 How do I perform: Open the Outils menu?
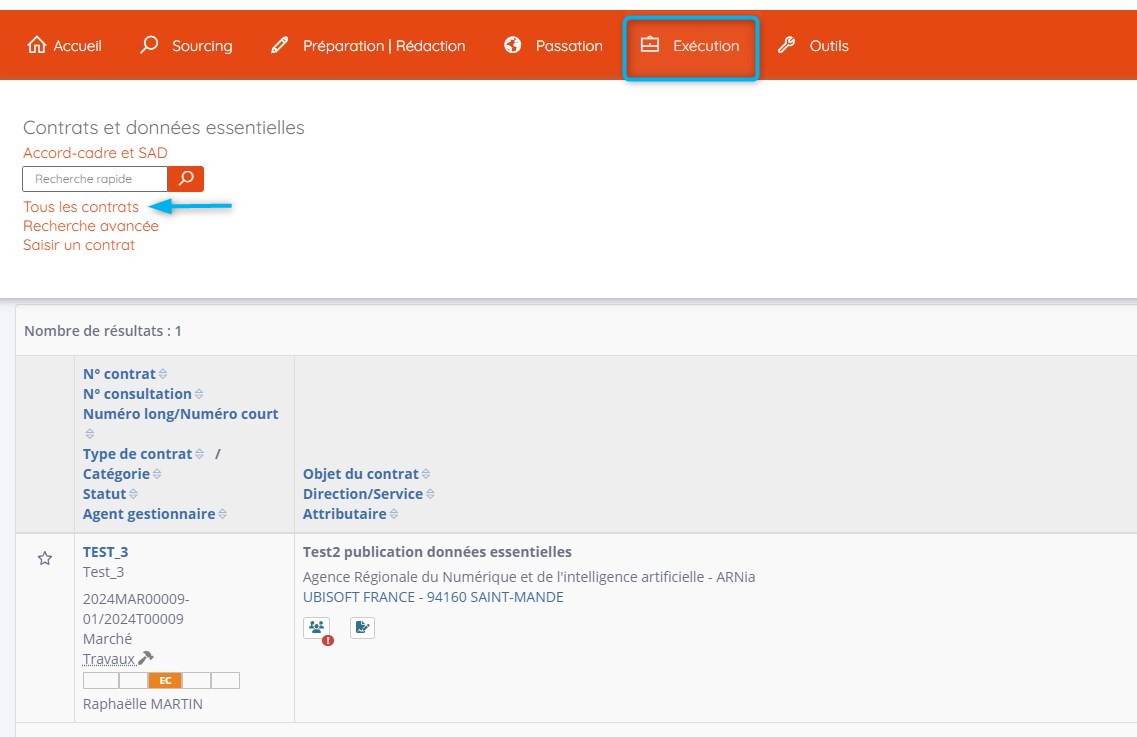click(x=813, y=46)
